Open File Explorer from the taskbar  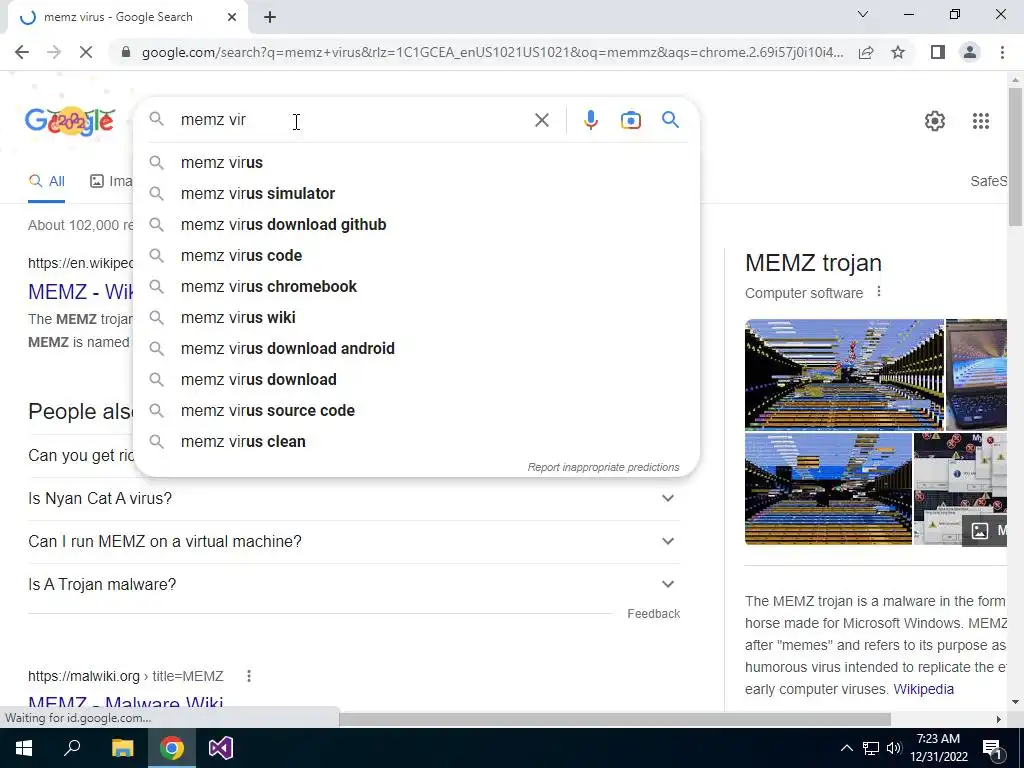coord(122,748)
